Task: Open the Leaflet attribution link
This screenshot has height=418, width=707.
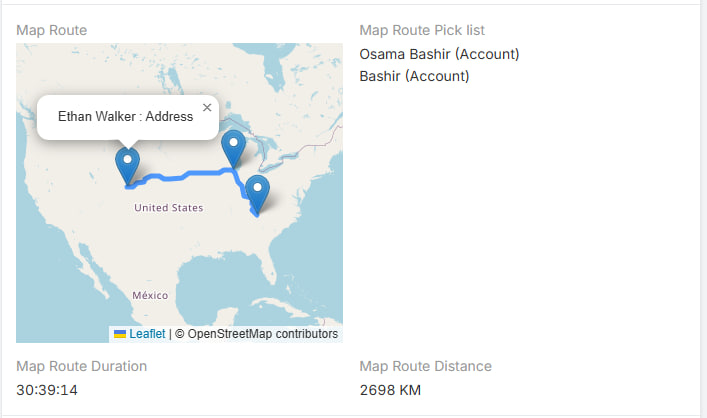Action: click(x=147, y=334)
